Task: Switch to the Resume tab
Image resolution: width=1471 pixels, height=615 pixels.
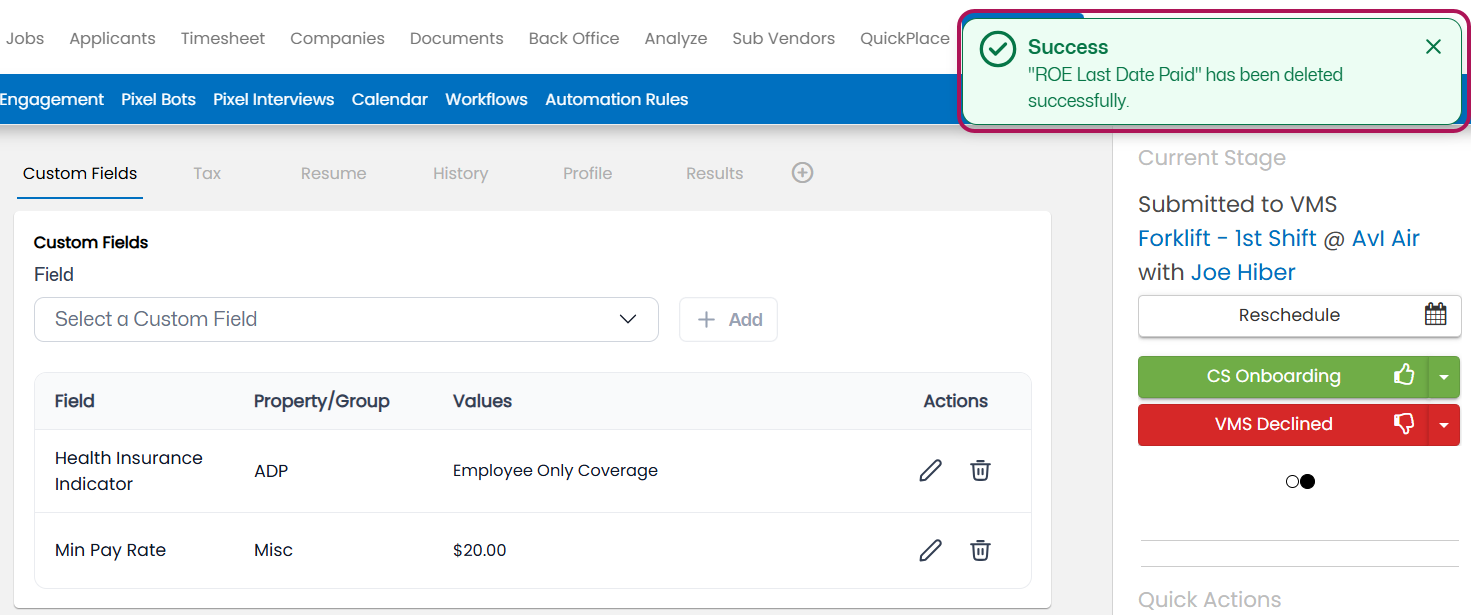Action: [333, 173]
